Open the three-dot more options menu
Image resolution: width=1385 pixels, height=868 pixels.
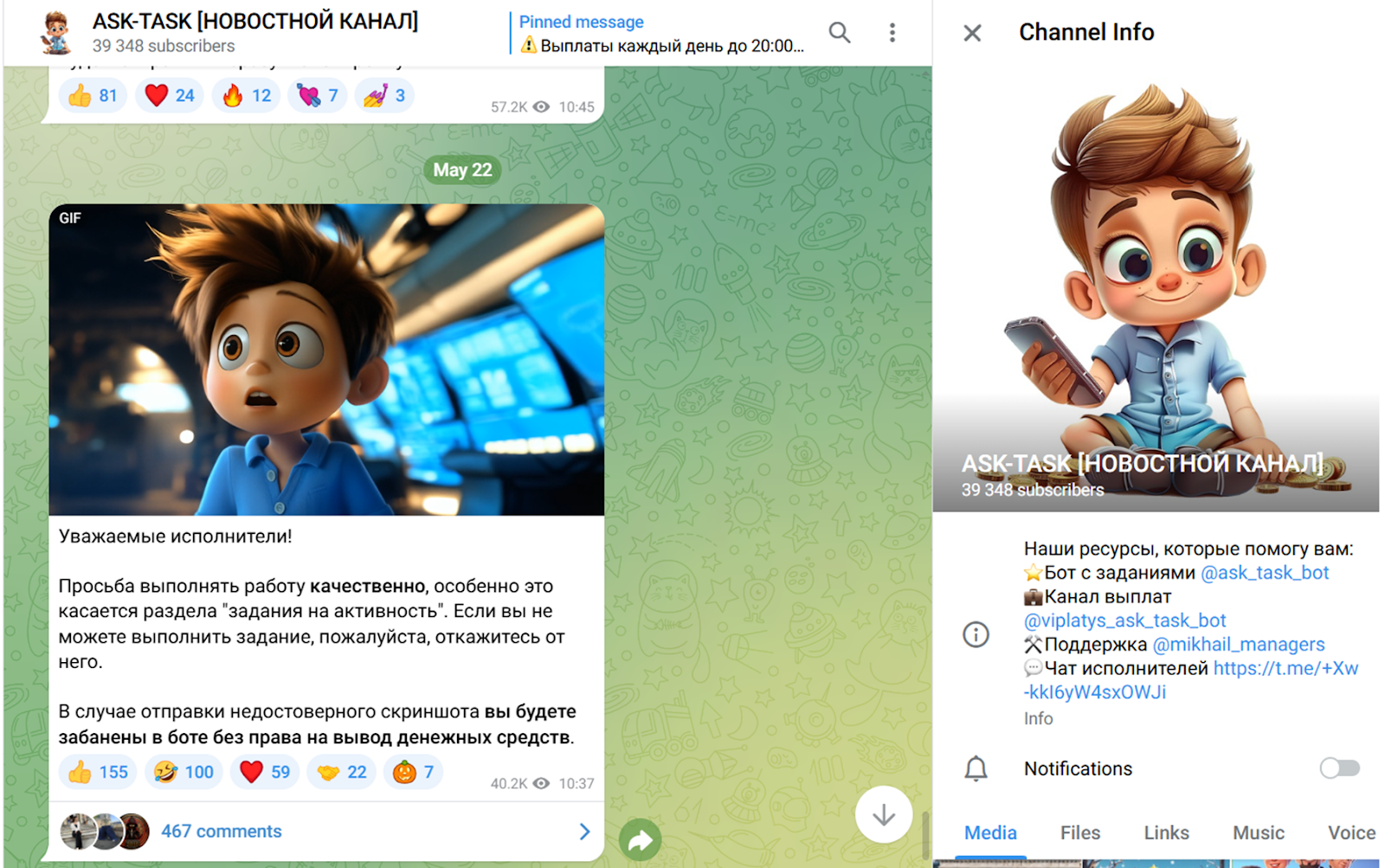[x=892, y=33]
